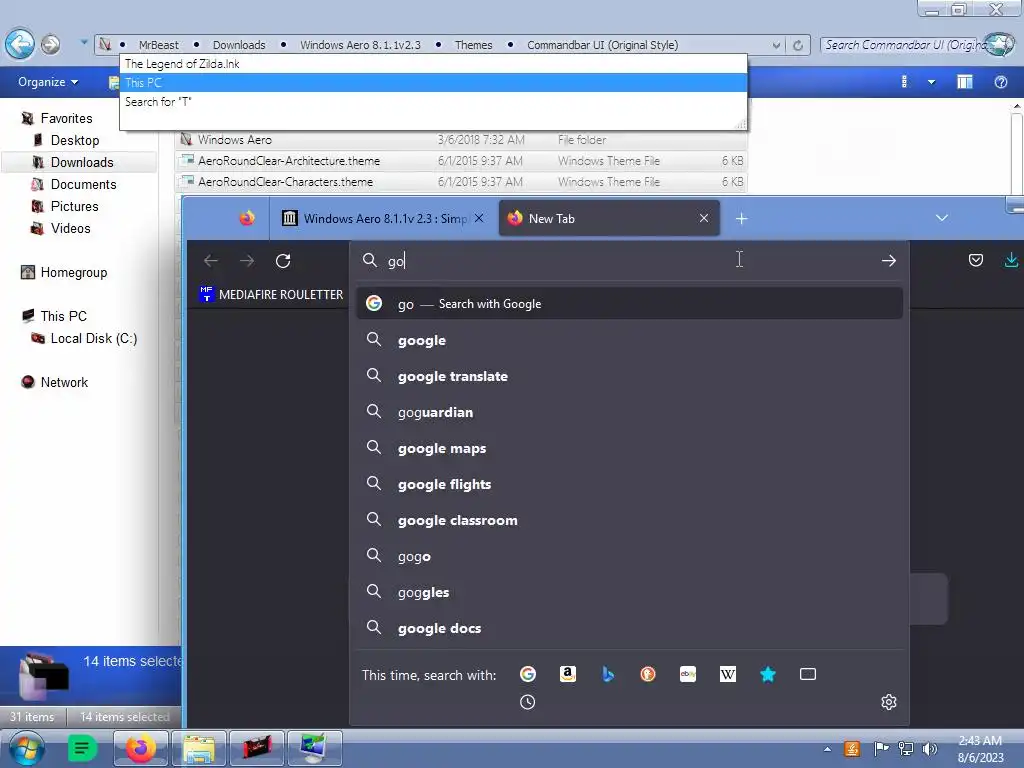
Task: Close the Windows Aero 8.1.1v 2.3 tab
Action: (479, 218)
